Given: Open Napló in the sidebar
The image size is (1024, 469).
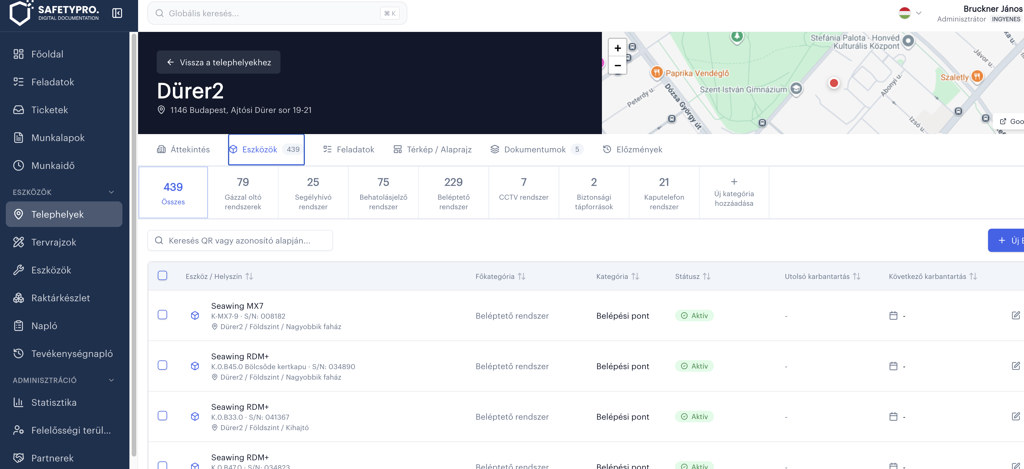Looking at the screenshot, I should pyautogui.click(x=64, y=325).
